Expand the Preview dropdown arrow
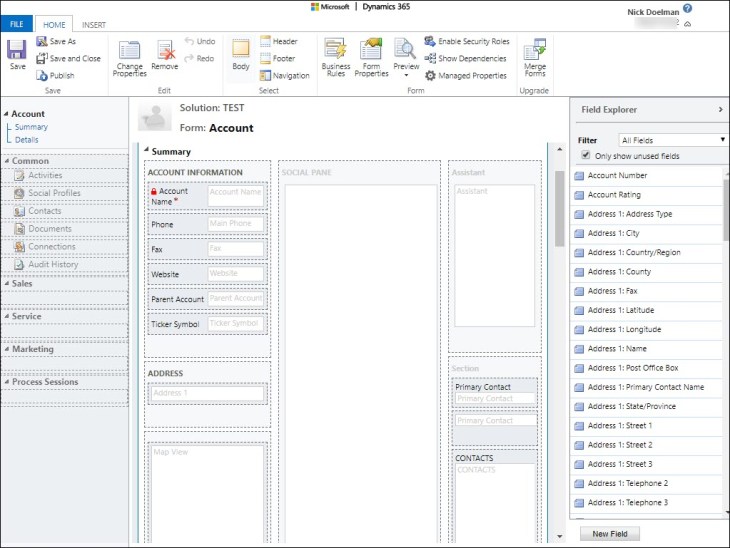This screenshot has width=730, height=548. (406, 75)
